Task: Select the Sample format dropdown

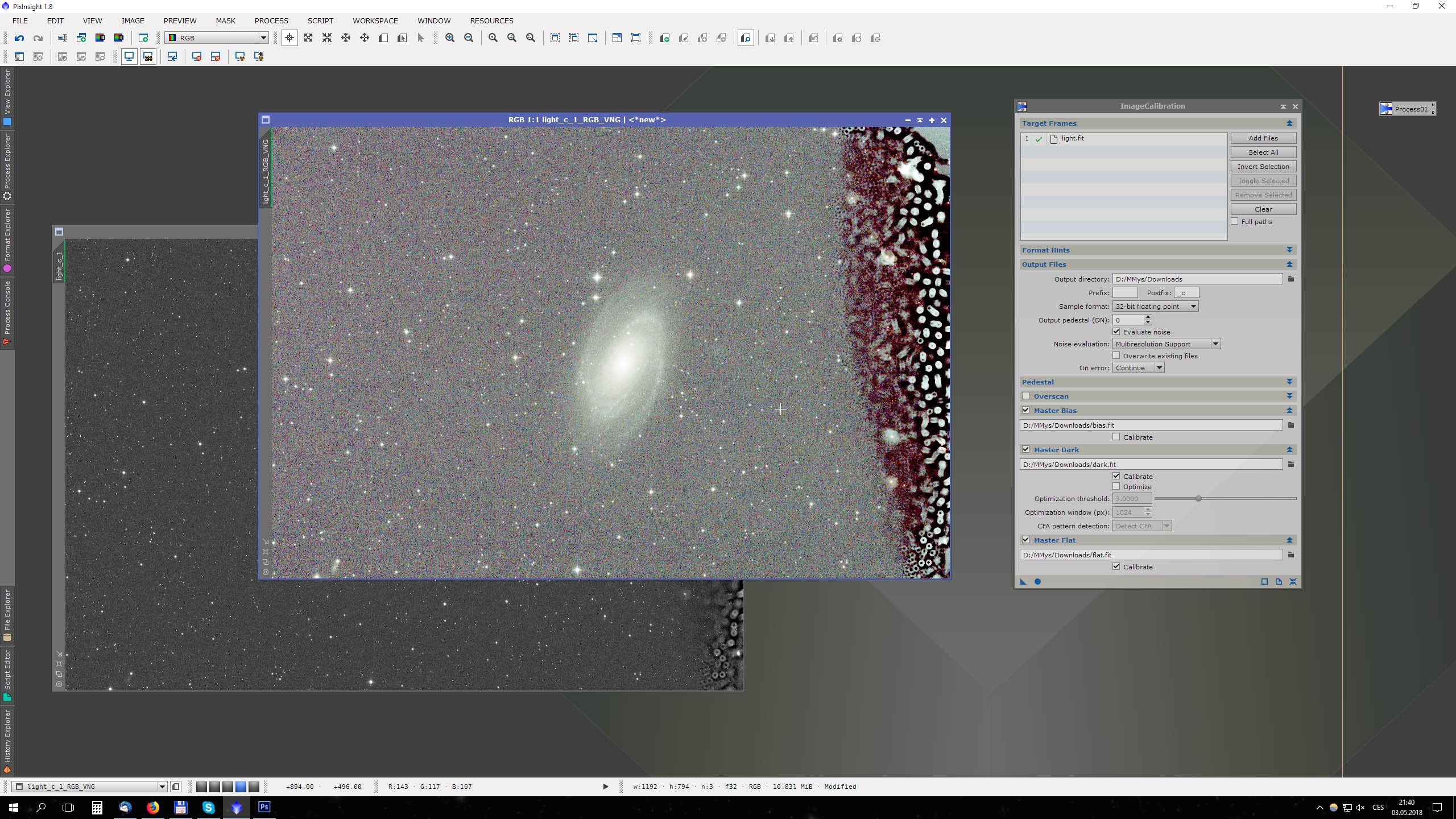Action: tap(1155, 306)
